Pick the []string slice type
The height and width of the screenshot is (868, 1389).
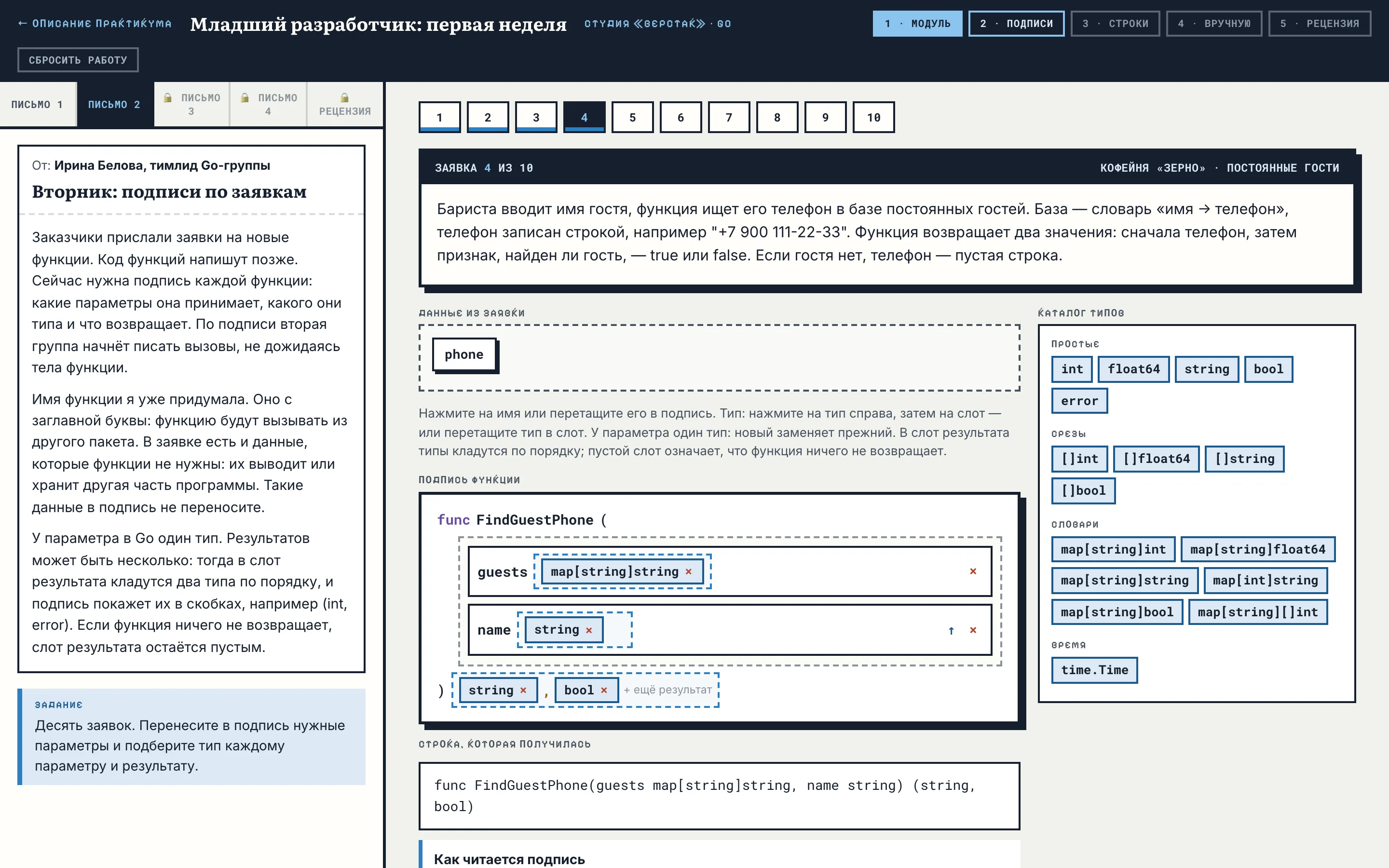coord(1244,459)
